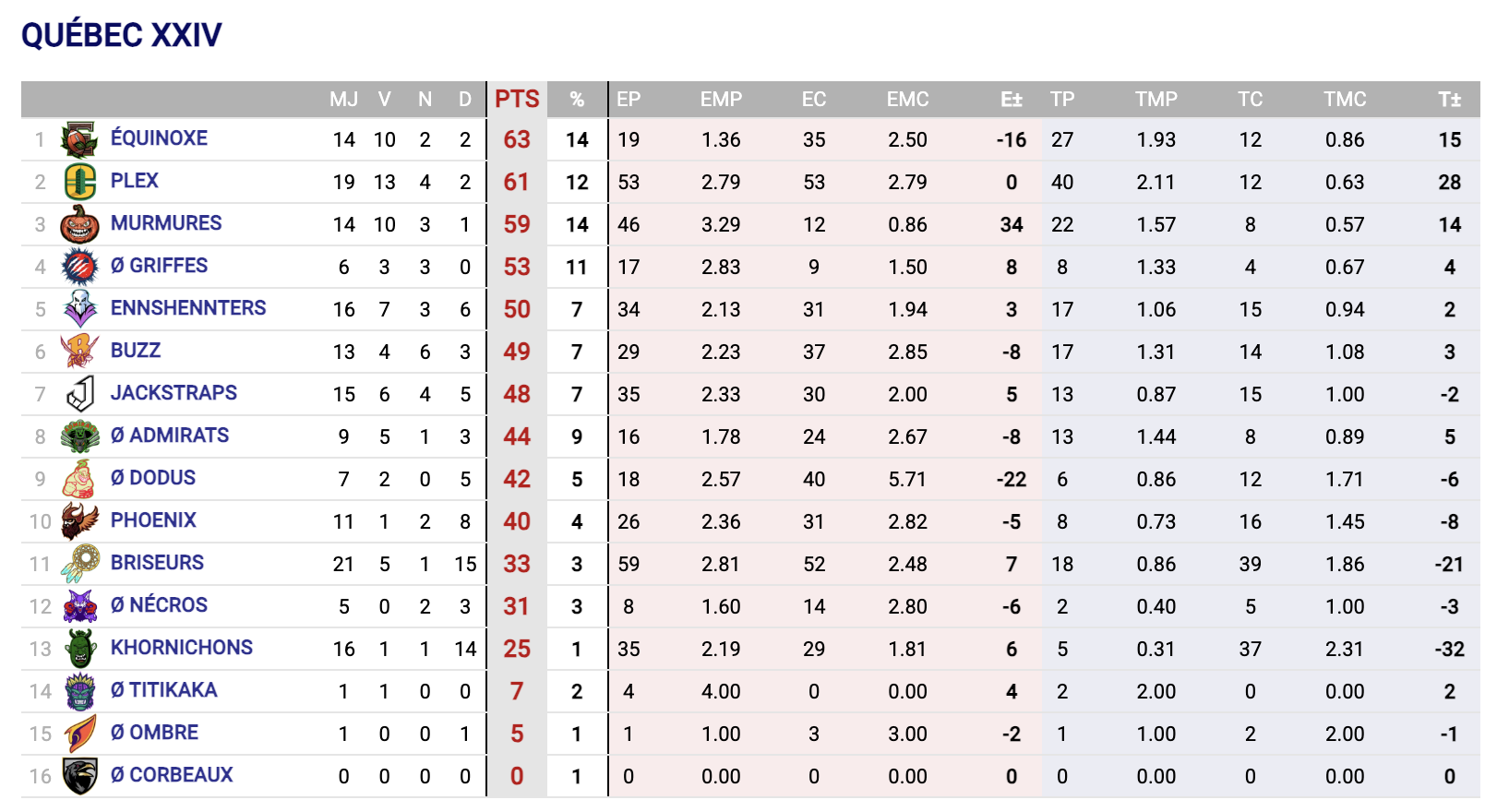Click the Jackstraps team logo
The width and height of the screenshot is (1497, 812).
click(79, 394)
